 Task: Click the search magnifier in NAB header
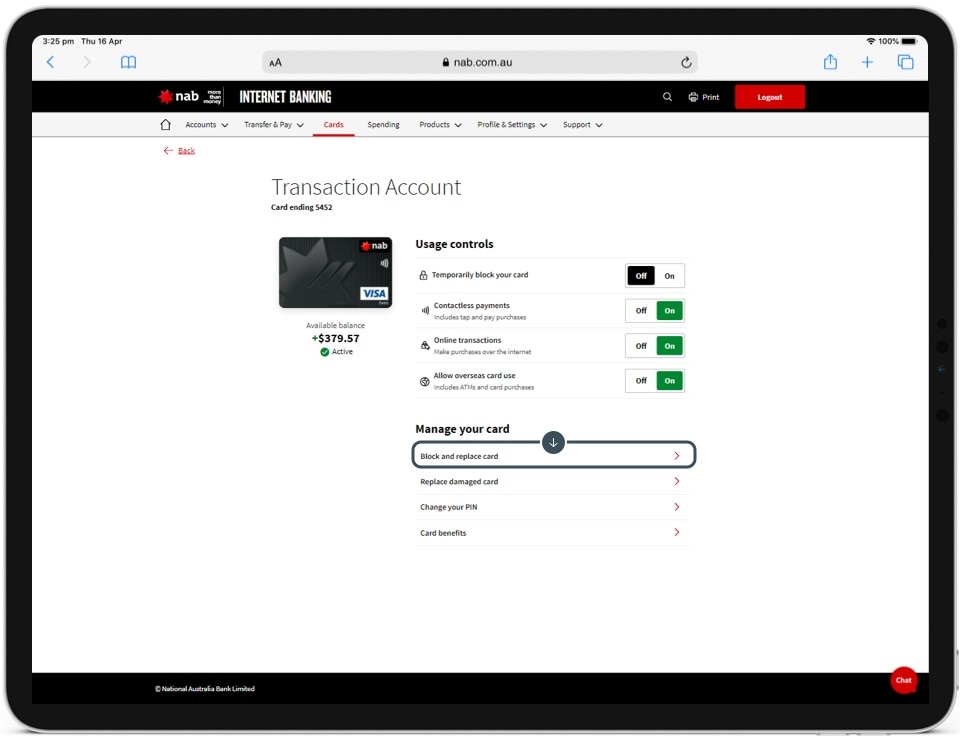click(667, 97)
